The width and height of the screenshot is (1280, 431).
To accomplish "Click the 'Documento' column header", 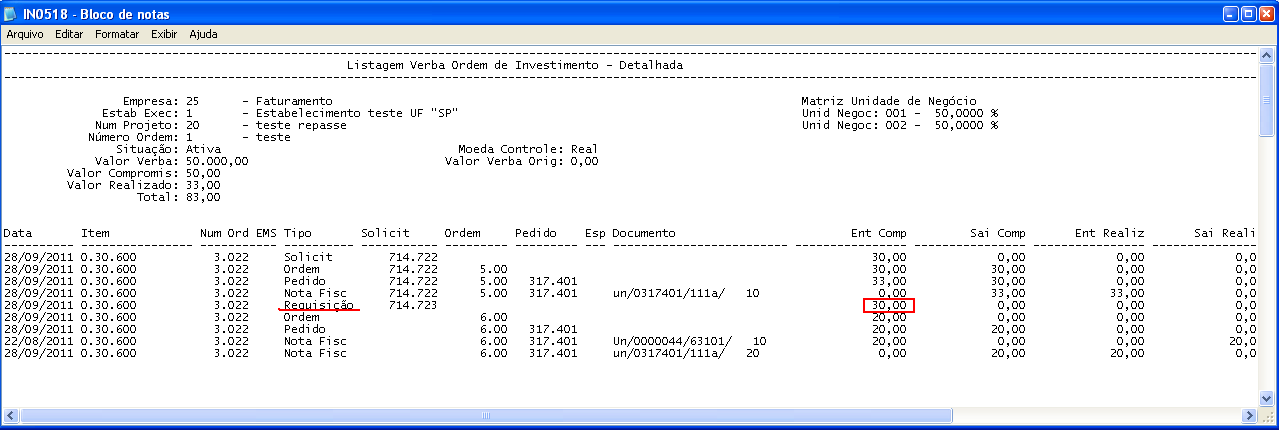I will (x=644, y=233).
